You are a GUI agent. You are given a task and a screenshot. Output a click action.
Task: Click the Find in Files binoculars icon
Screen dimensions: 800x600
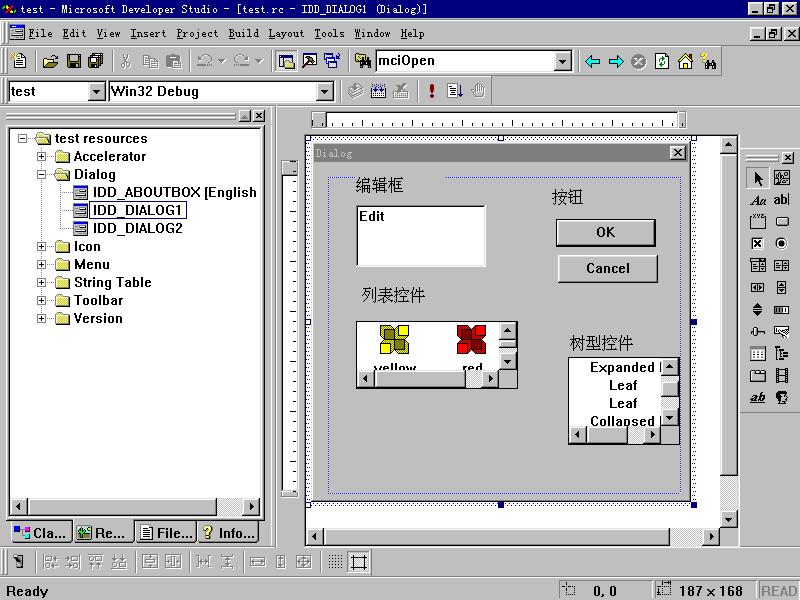click(363, 61)
